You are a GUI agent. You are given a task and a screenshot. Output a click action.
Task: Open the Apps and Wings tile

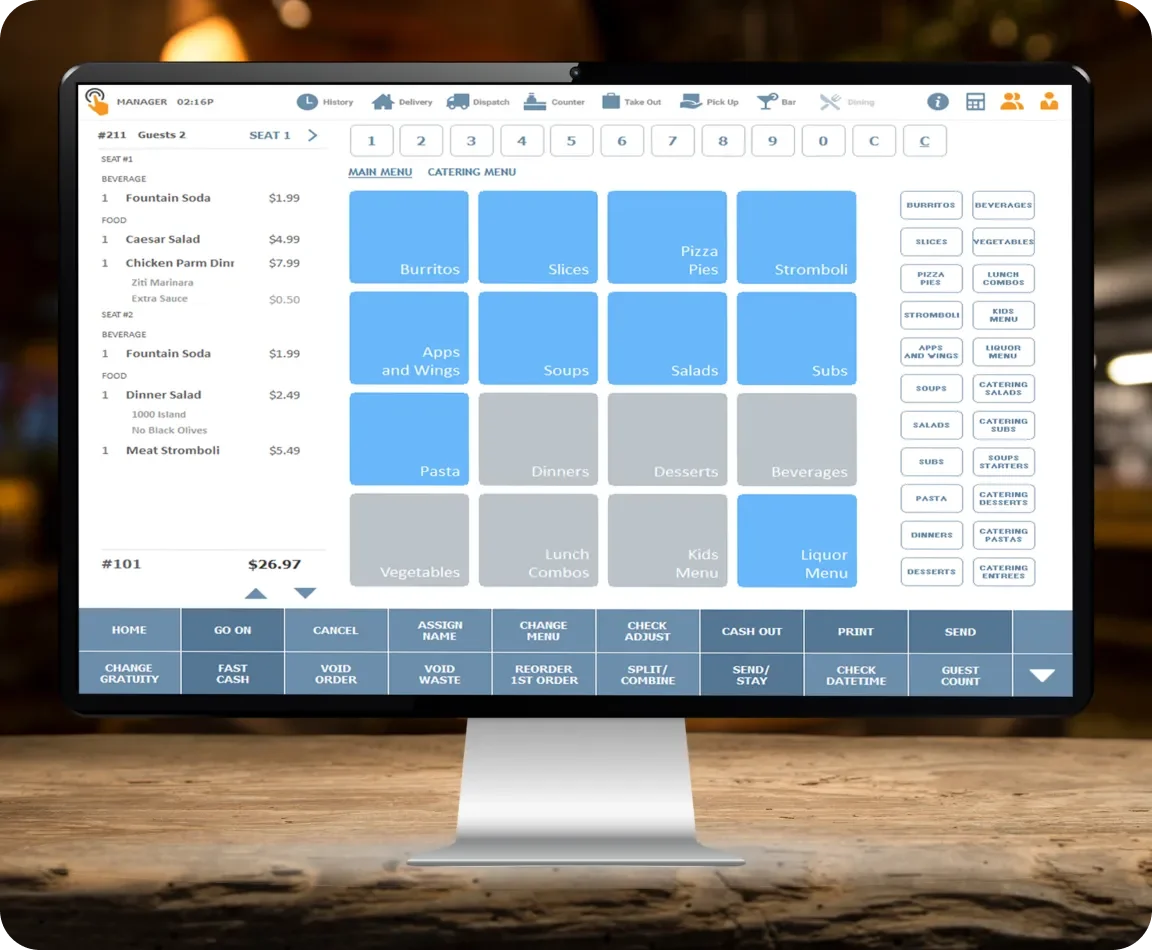[408, 338]
